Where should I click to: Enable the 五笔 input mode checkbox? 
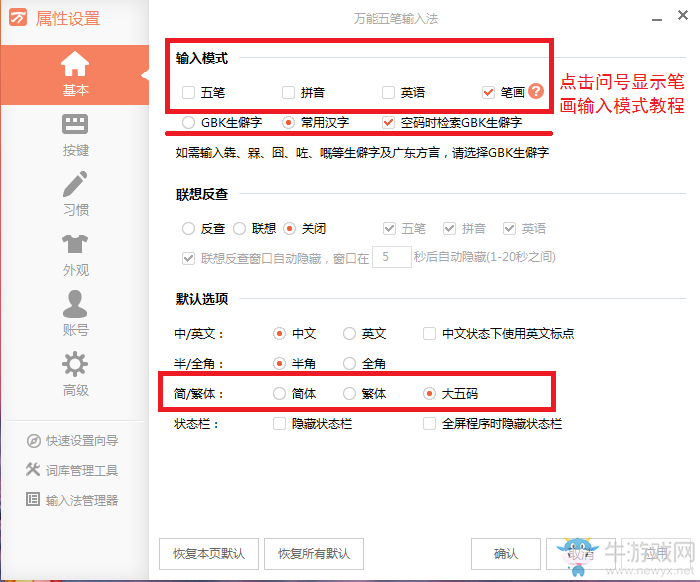pyautogui.click(x=188, y=92)
